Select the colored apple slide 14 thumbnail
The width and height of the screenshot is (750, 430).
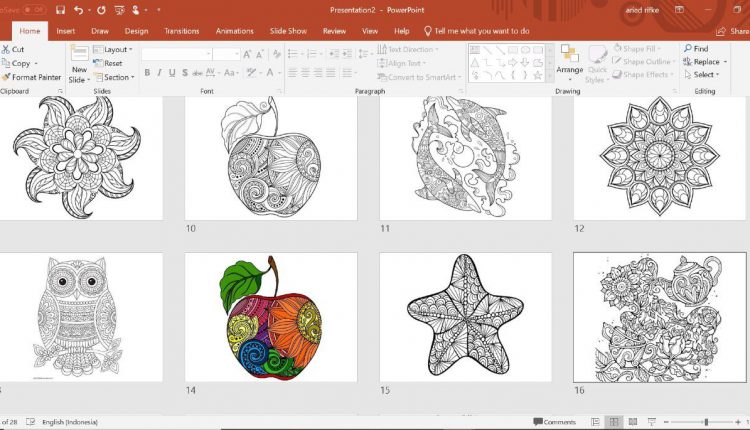click(x=271, y=316)
